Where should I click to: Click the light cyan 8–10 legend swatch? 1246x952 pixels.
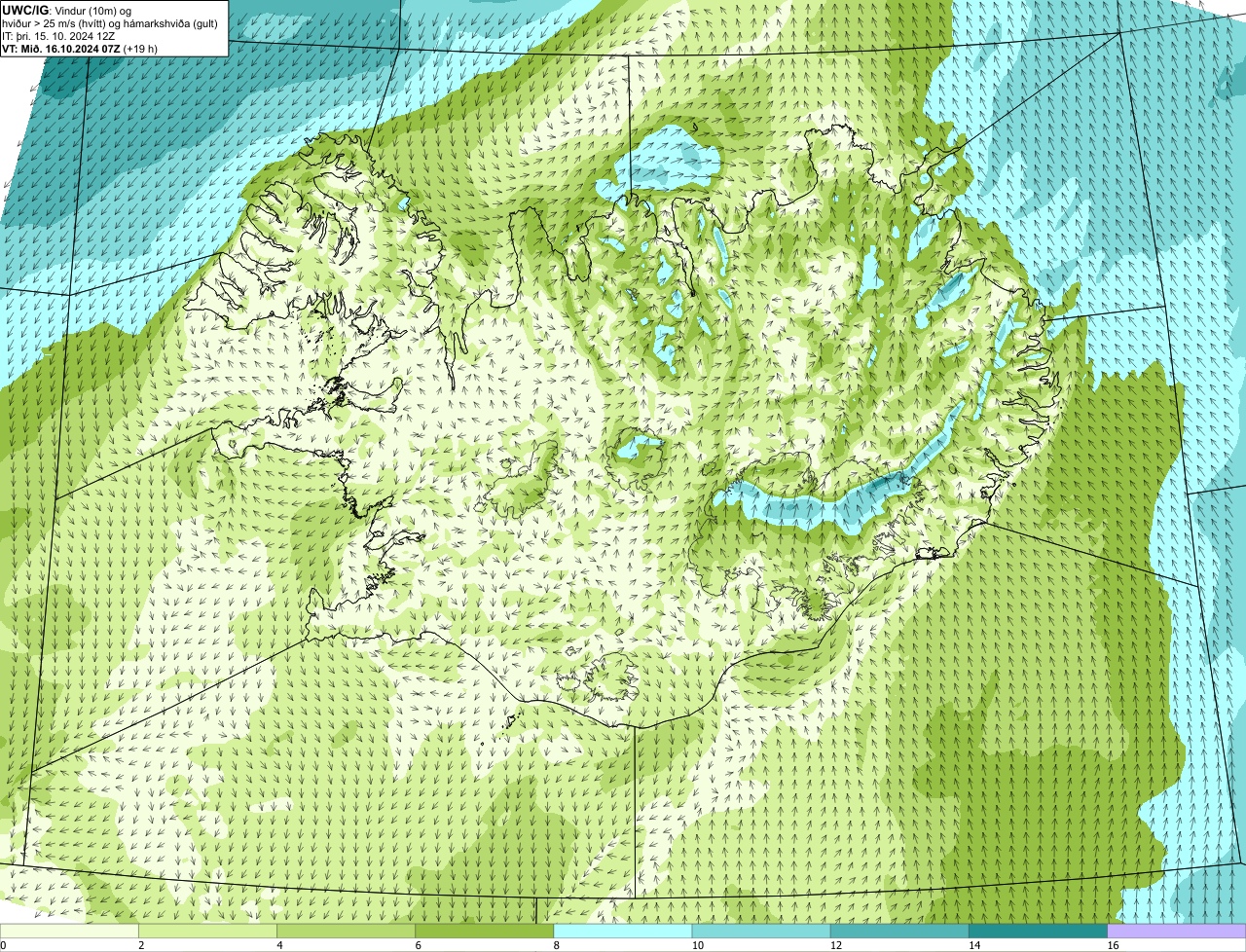coord(623,932)
